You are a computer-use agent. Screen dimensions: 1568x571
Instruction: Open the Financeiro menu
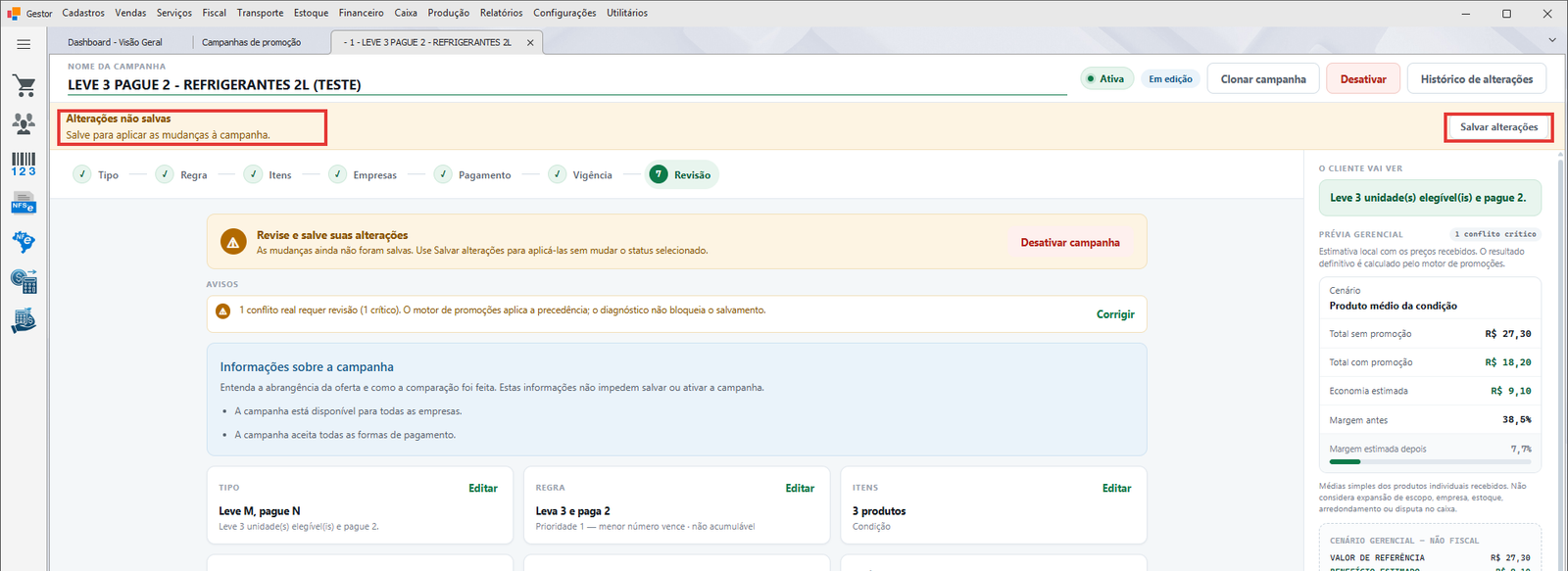coord(362,13)
